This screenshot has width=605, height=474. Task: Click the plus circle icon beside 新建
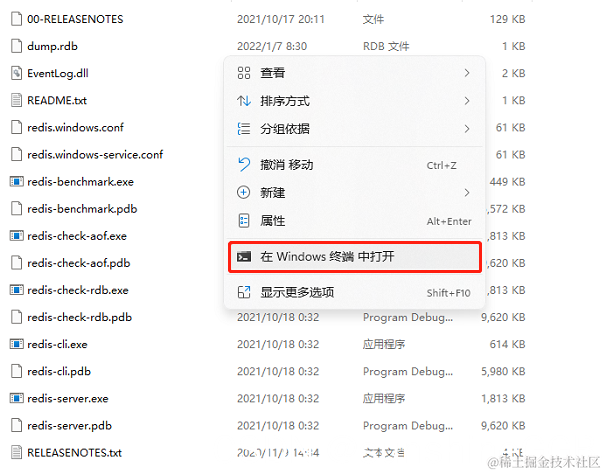(x=243, y=193)
